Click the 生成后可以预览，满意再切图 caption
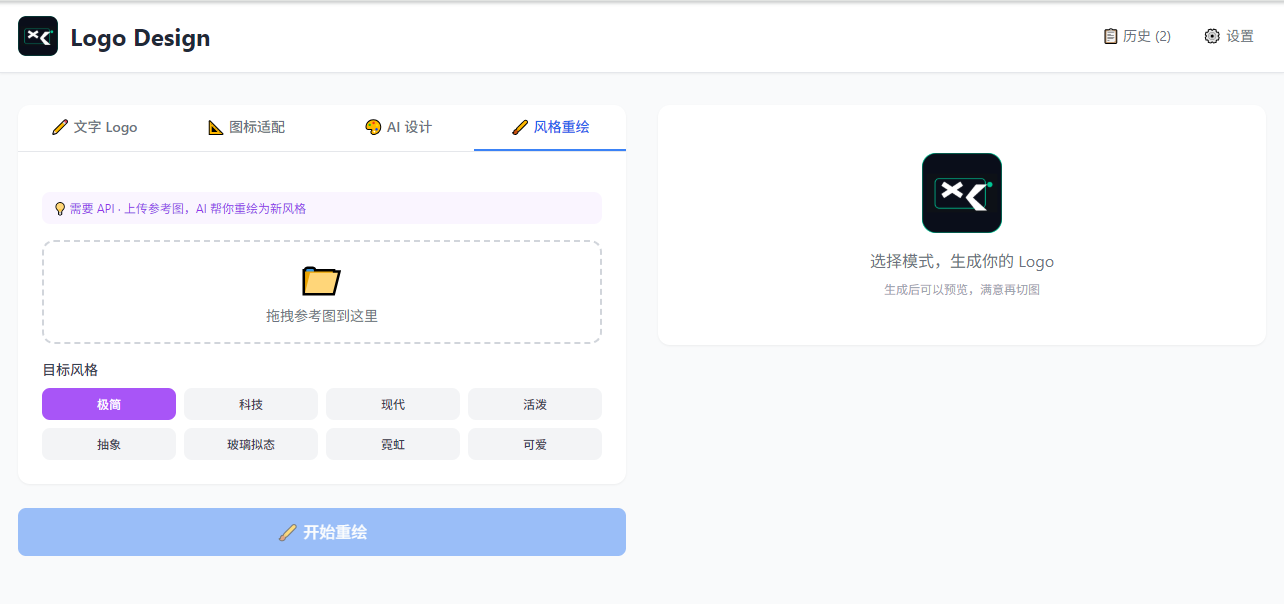1284x604 pixels. pos(962,290)
